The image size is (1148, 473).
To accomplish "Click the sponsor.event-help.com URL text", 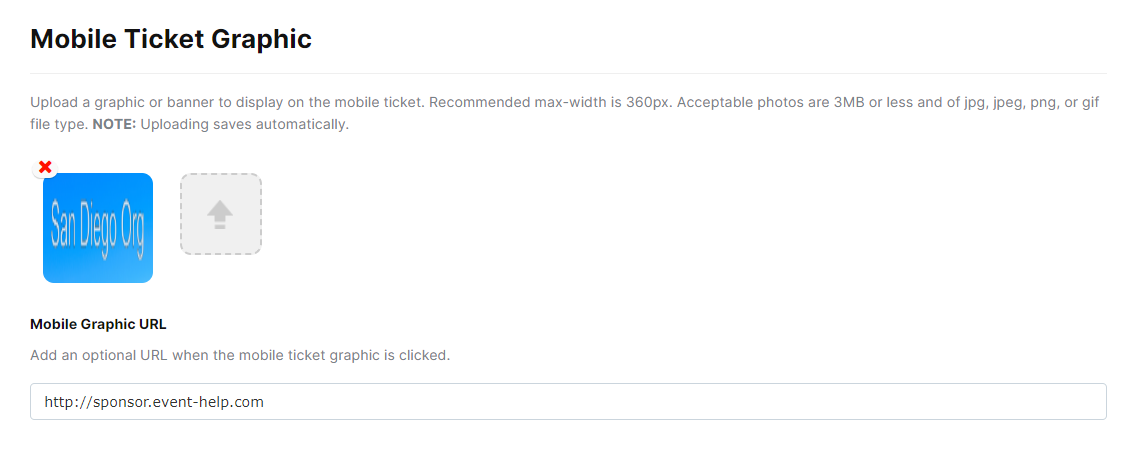I will 154,401.
